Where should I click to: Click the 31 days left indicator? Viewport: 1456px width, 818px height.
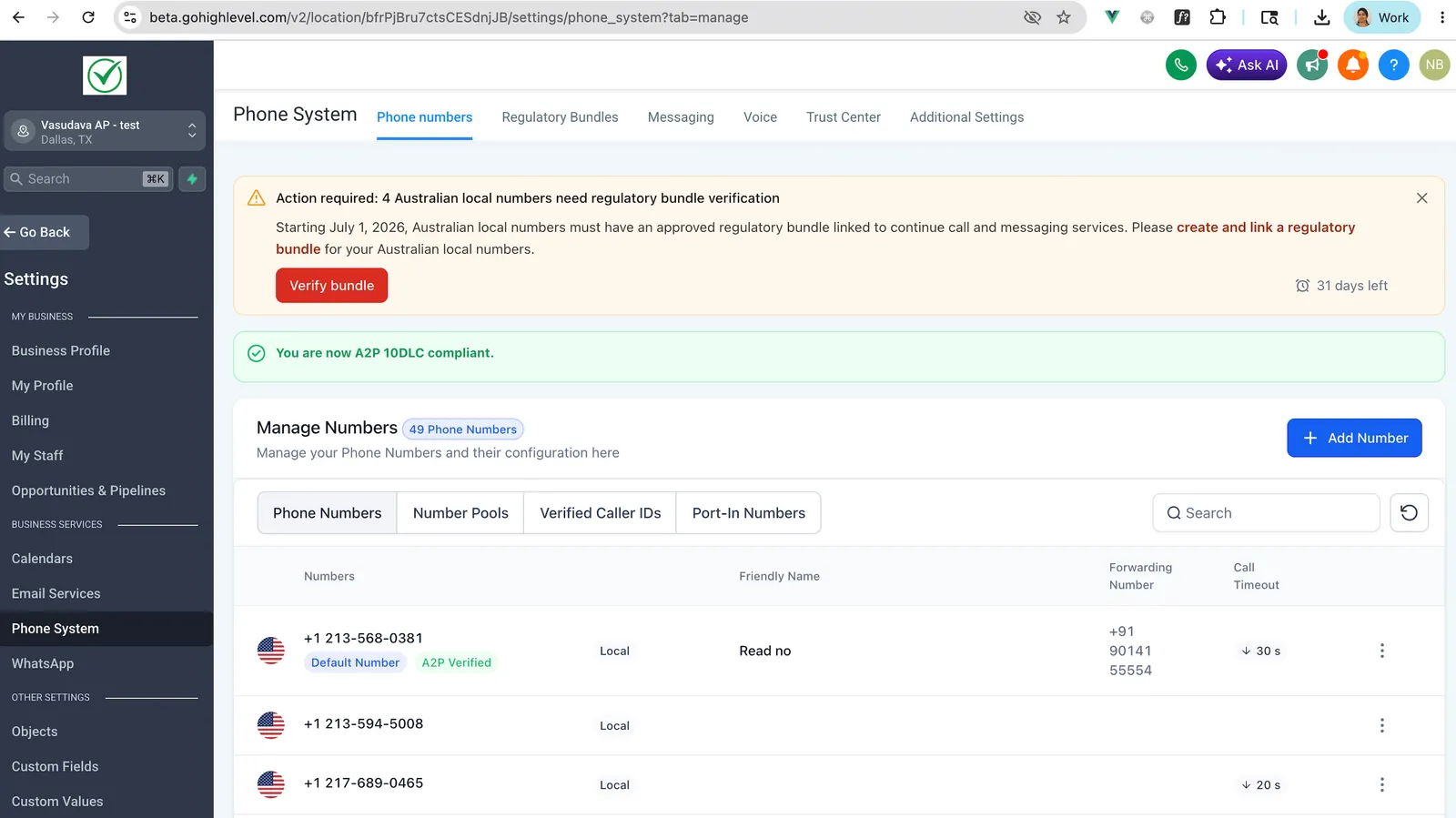[x=1341, y=286]
